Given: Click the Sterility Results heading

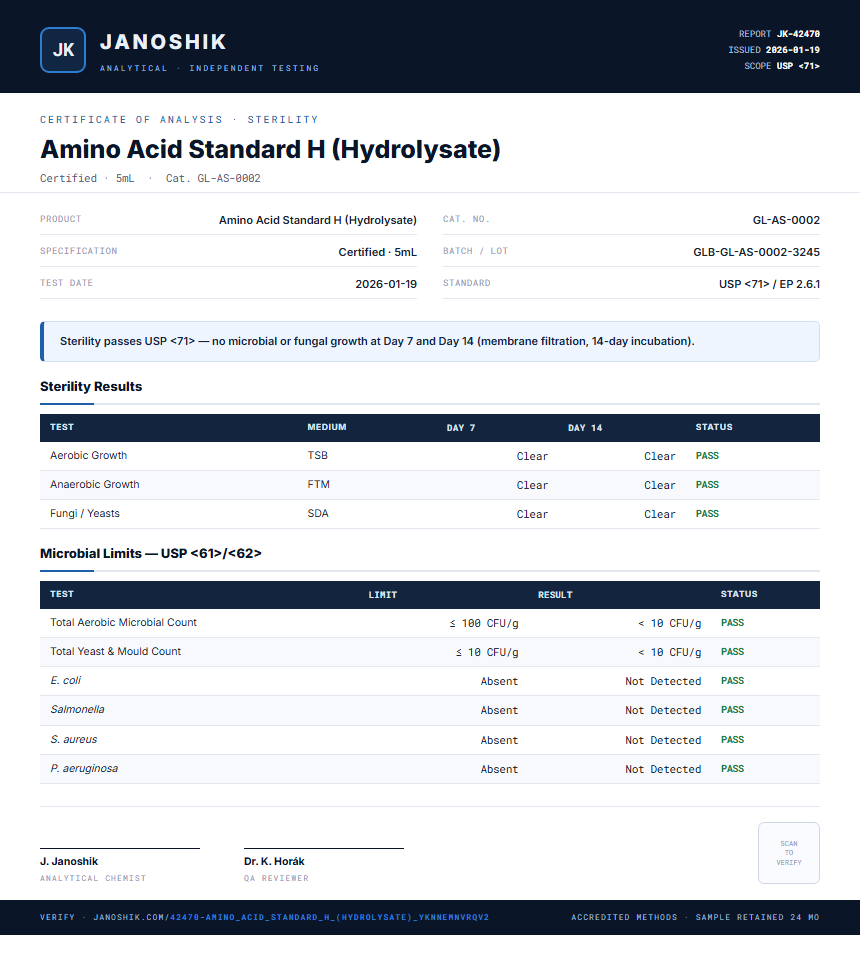Looking at the screenshot, I should coord(91,386).
